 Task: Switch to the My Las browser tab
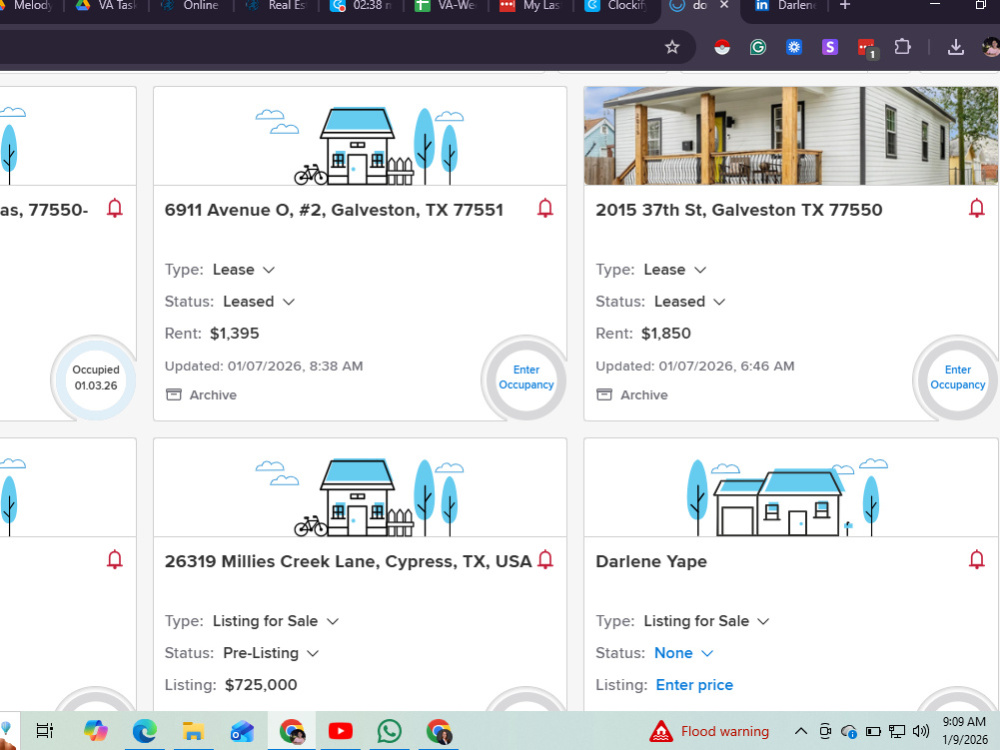(531, 6)
